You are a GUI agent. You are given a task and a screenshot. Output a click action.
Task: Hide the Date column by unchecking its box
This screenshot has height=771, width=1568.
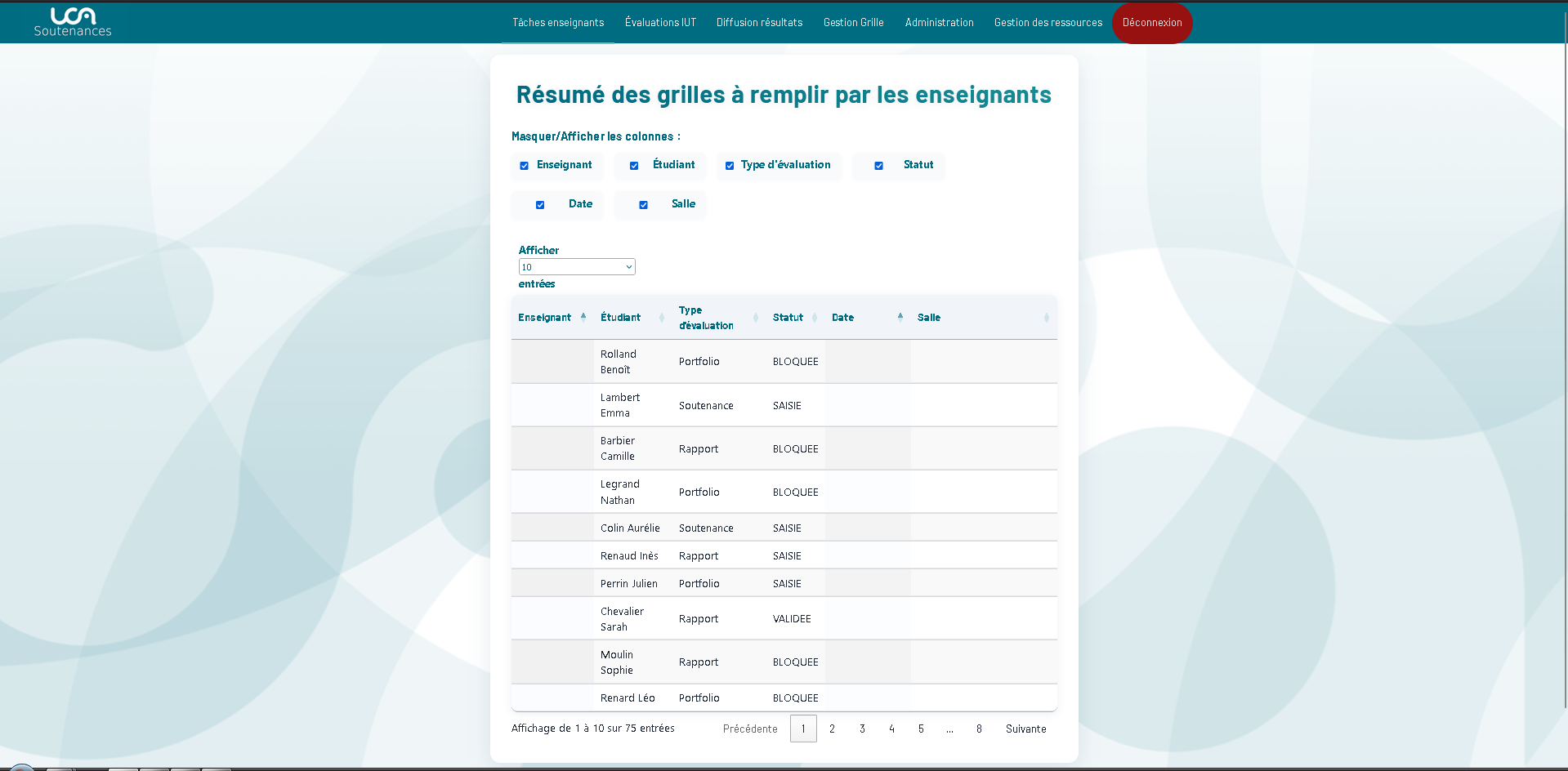pos(540,204)
